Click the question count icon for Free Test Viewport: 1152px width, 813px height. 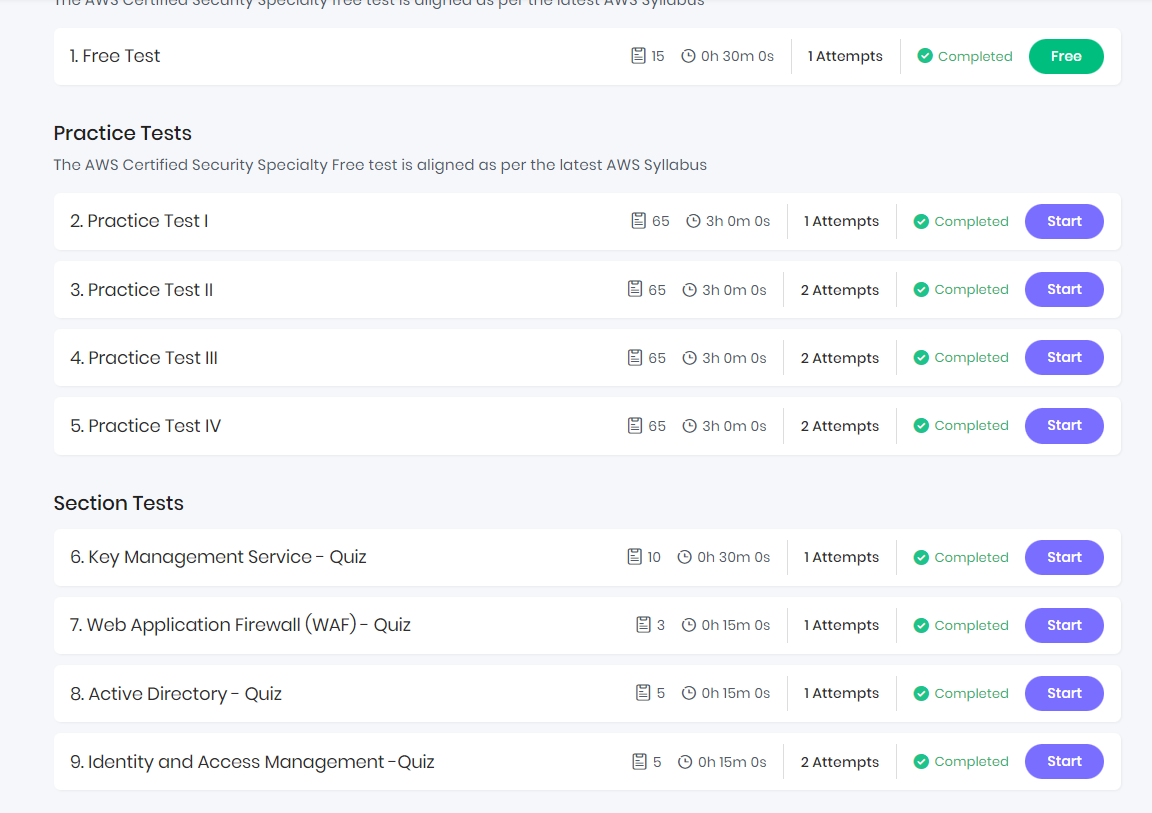[638, 56]
